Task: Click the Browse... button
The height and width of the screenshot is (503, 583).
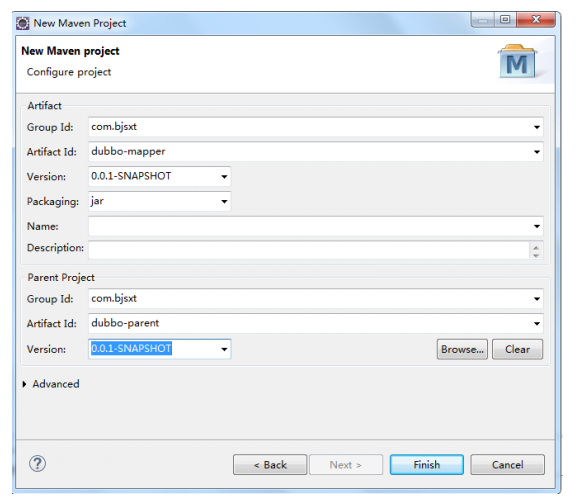Action: [462, 349]
